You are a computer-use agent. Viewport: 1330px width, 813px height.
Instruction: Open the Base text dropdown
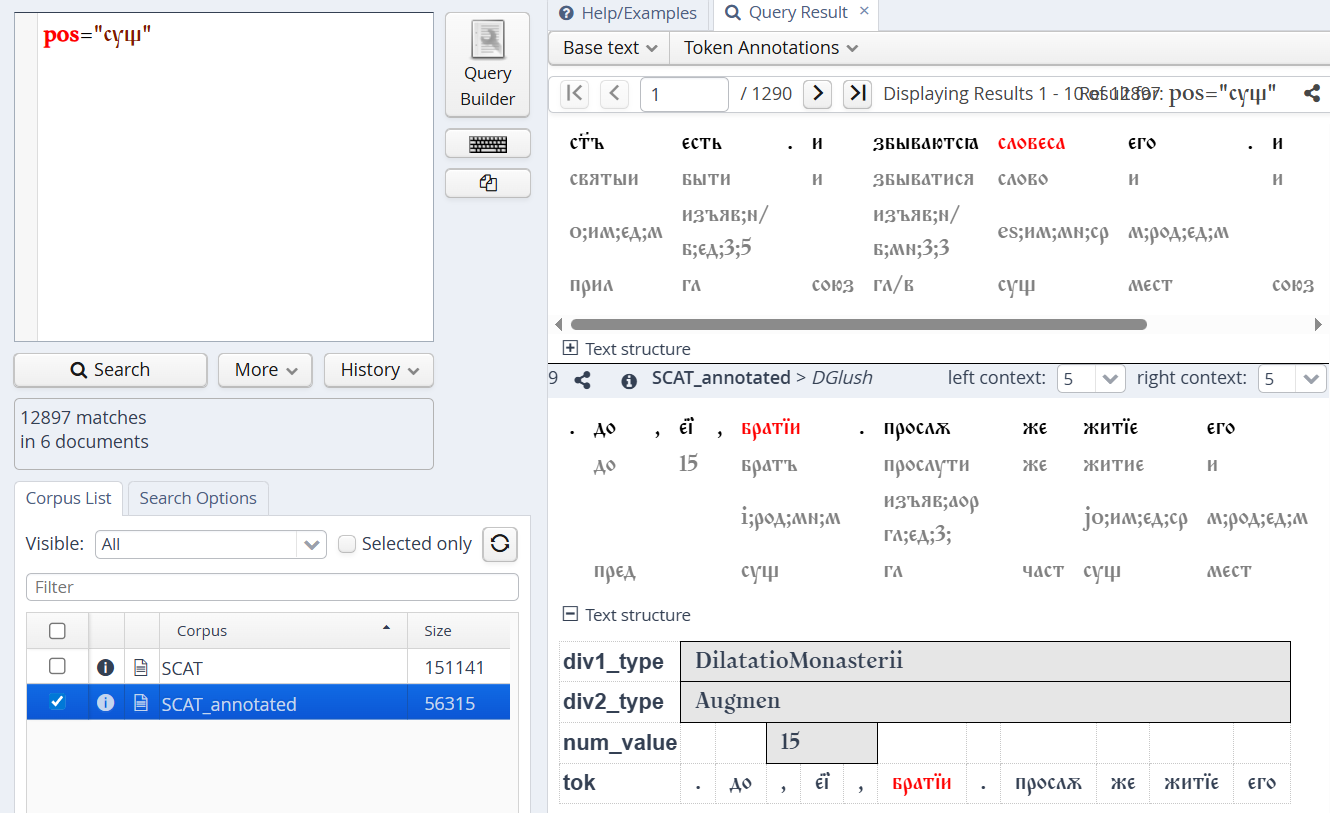click(x=609, y=48)
